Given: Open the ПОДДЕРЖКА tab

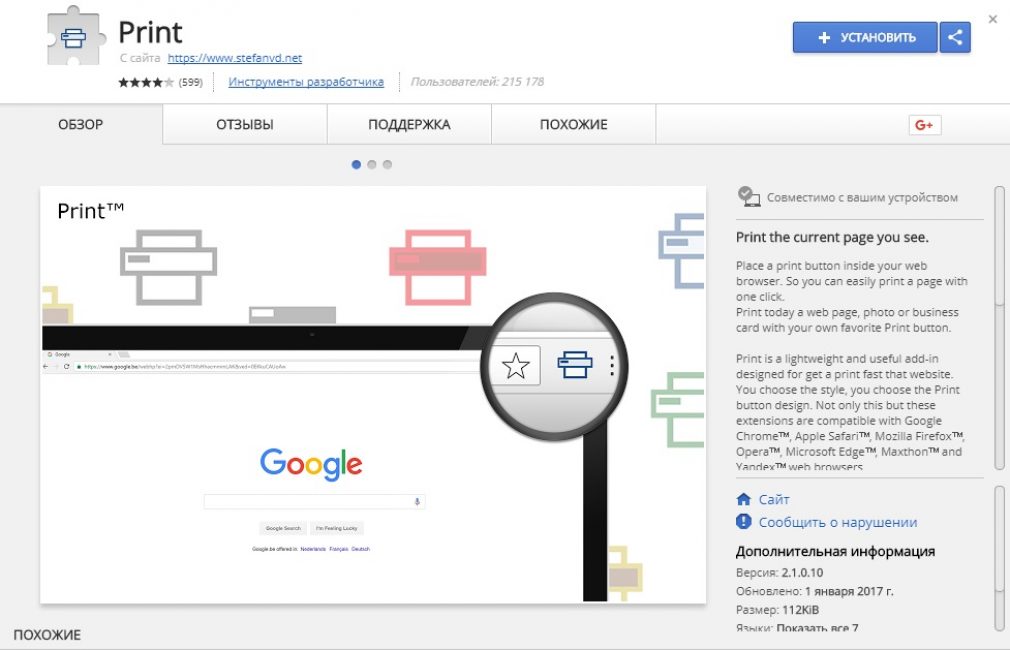Looking at the screenshot, I should click(x=409, y=124).
